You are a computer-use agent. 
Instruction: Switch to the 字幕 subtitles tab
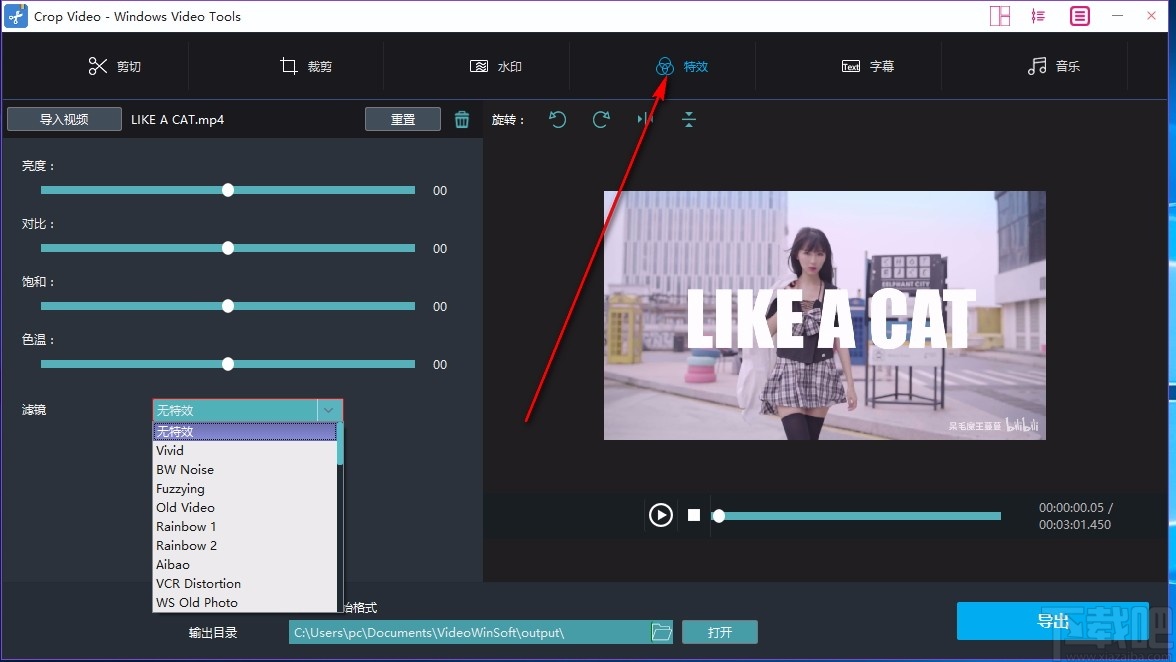tap(867, 66)
